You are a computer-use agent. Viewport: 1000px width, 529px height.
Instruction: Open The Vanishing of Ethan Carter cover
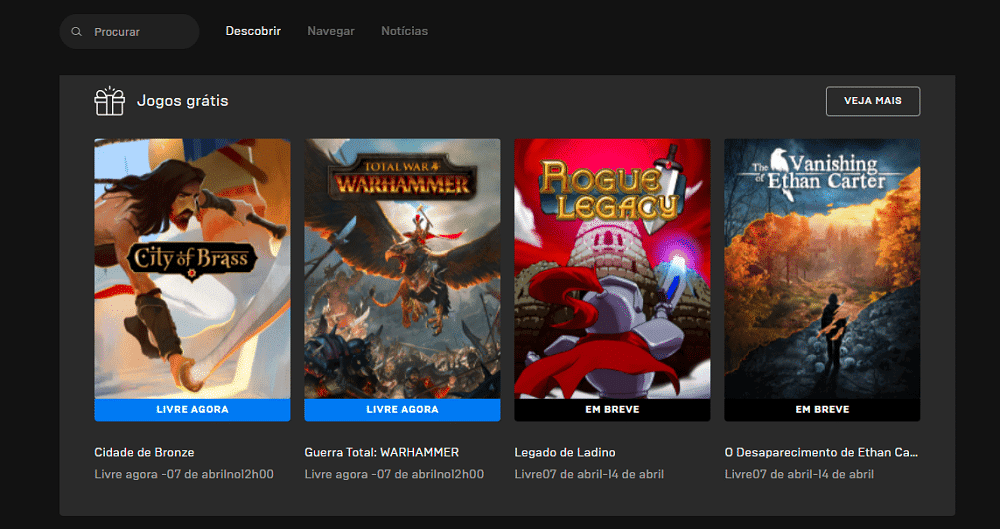[822, 269]
